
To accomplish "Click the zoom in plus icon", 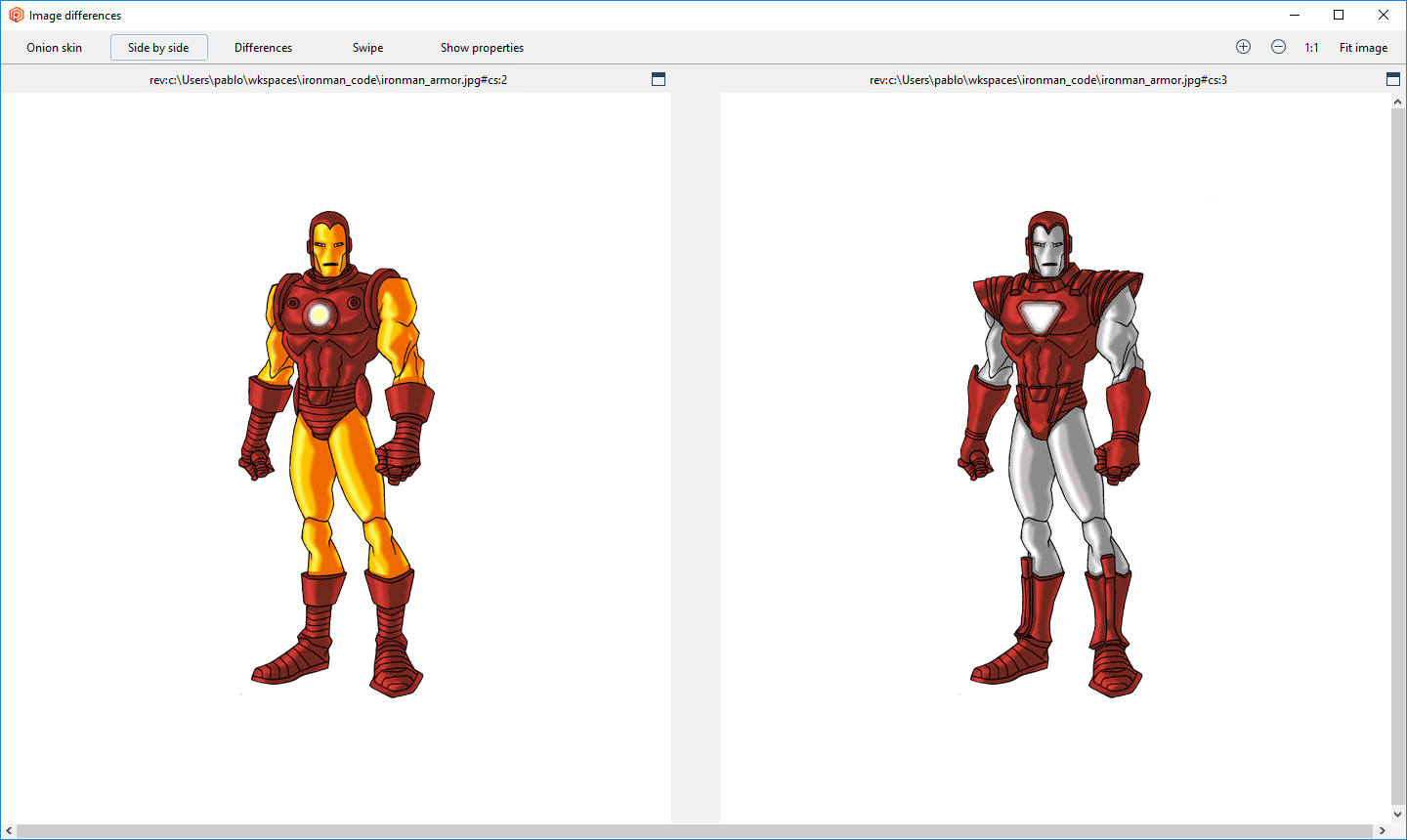I will click(1243, 47).
